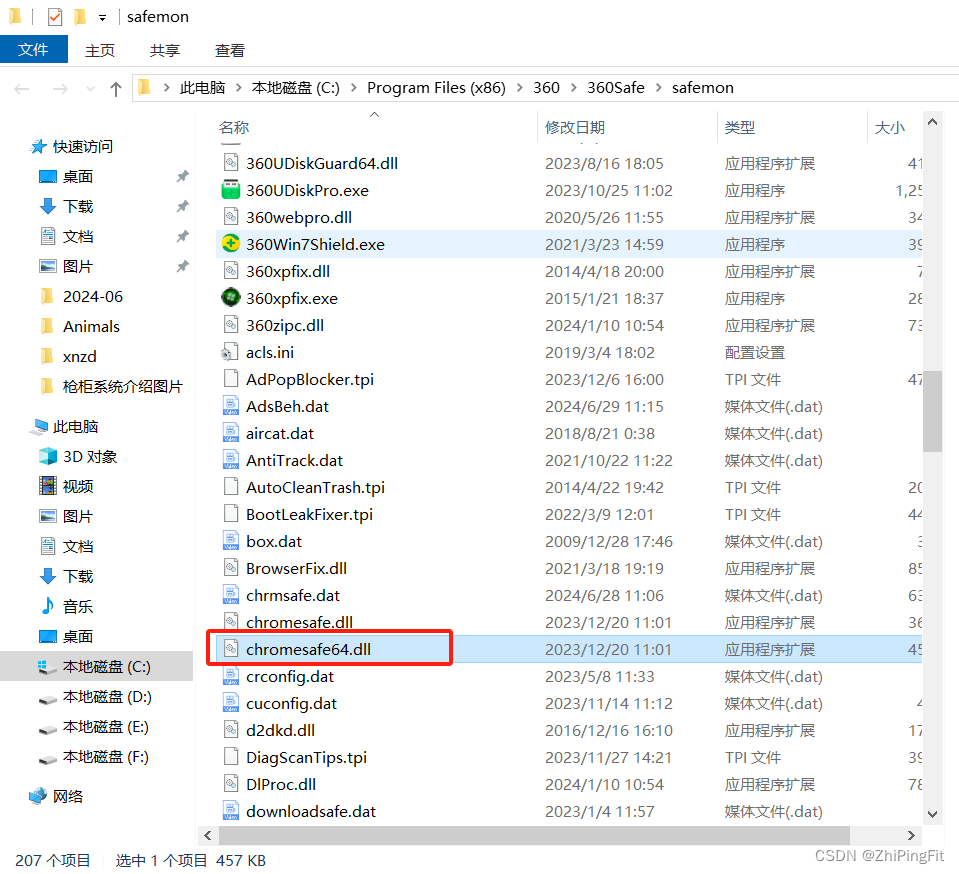
Task: Expand the chevron before 此电脑 in address bar
Action: click(166, 88)
